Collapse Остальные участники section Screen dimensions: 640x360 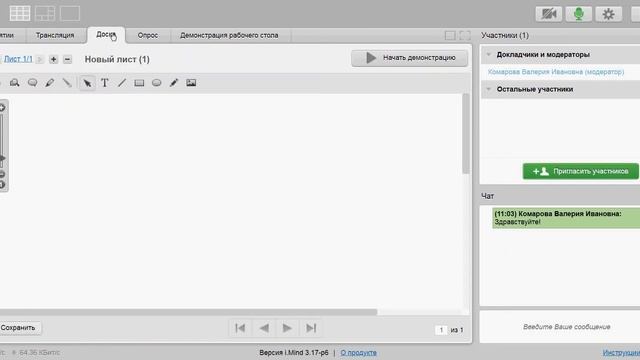pyautogui.click(x=489, y=89)
